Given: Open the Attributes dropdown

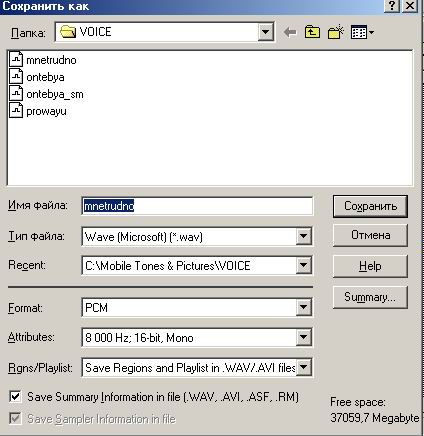Looking at the screenshot, I should coord(303,337).
